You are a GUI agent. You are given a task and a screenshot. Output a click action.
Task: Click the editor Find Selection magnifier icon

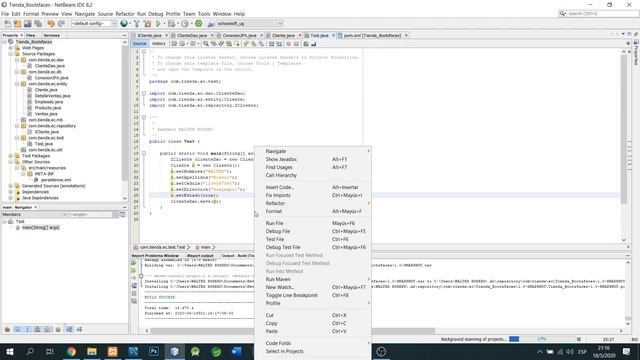point(206,44)
